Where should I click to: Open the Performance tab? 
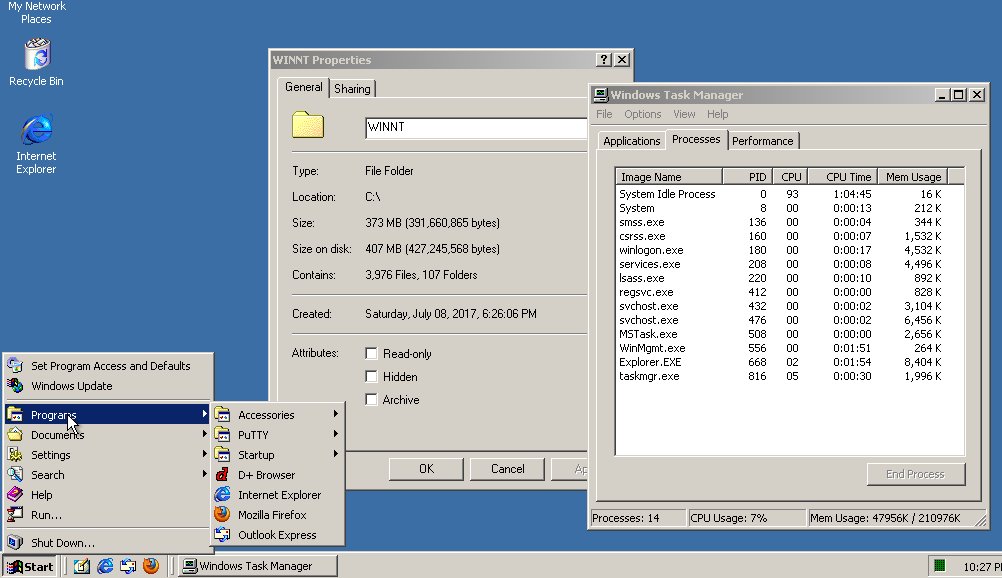click(x=762, y=141)
